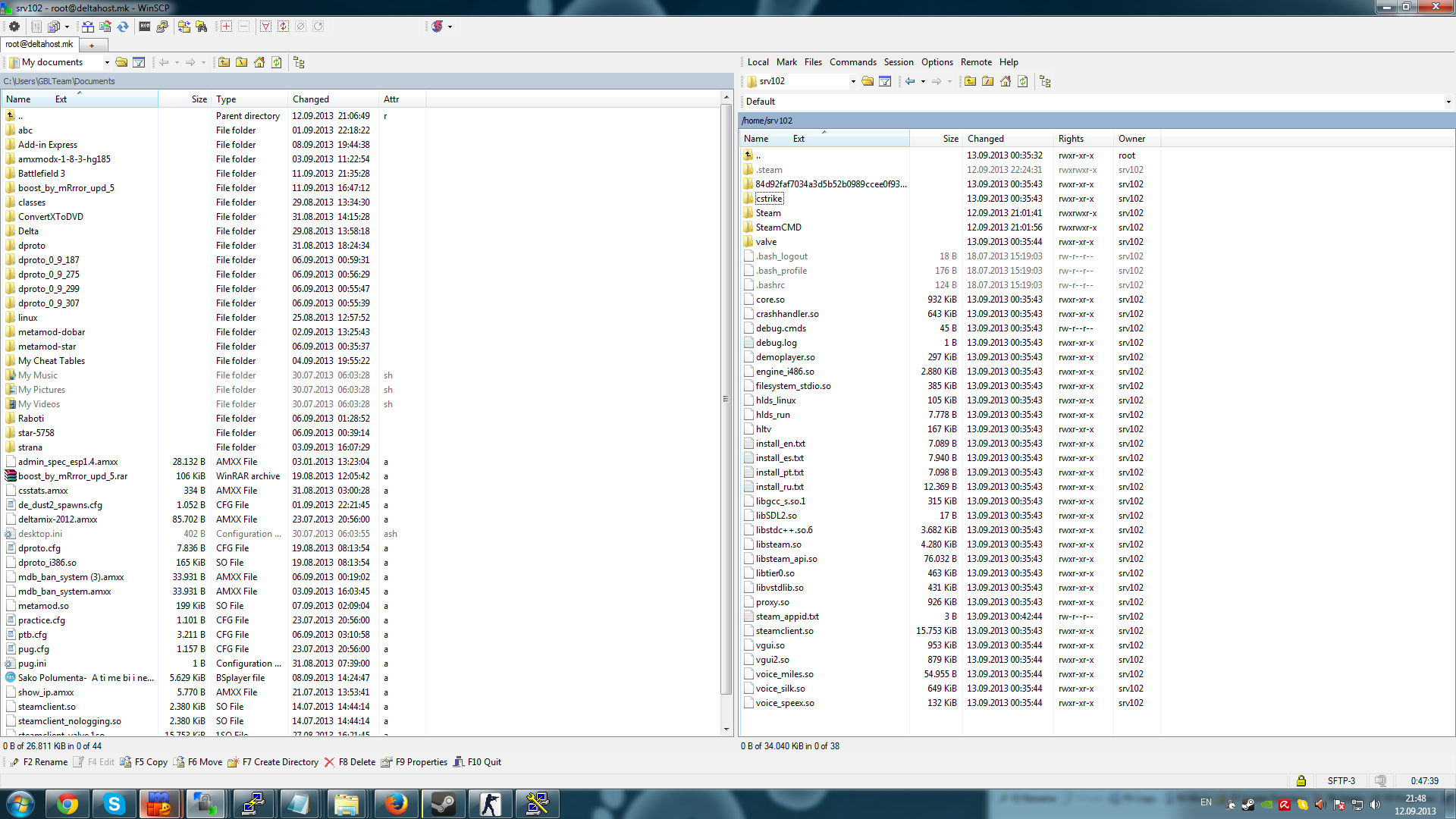Image resolution: width=1456 pixels, height=819 pixels.
Task: Open in PuTTY toolbar icon
Action: click(x=162, y=27)
